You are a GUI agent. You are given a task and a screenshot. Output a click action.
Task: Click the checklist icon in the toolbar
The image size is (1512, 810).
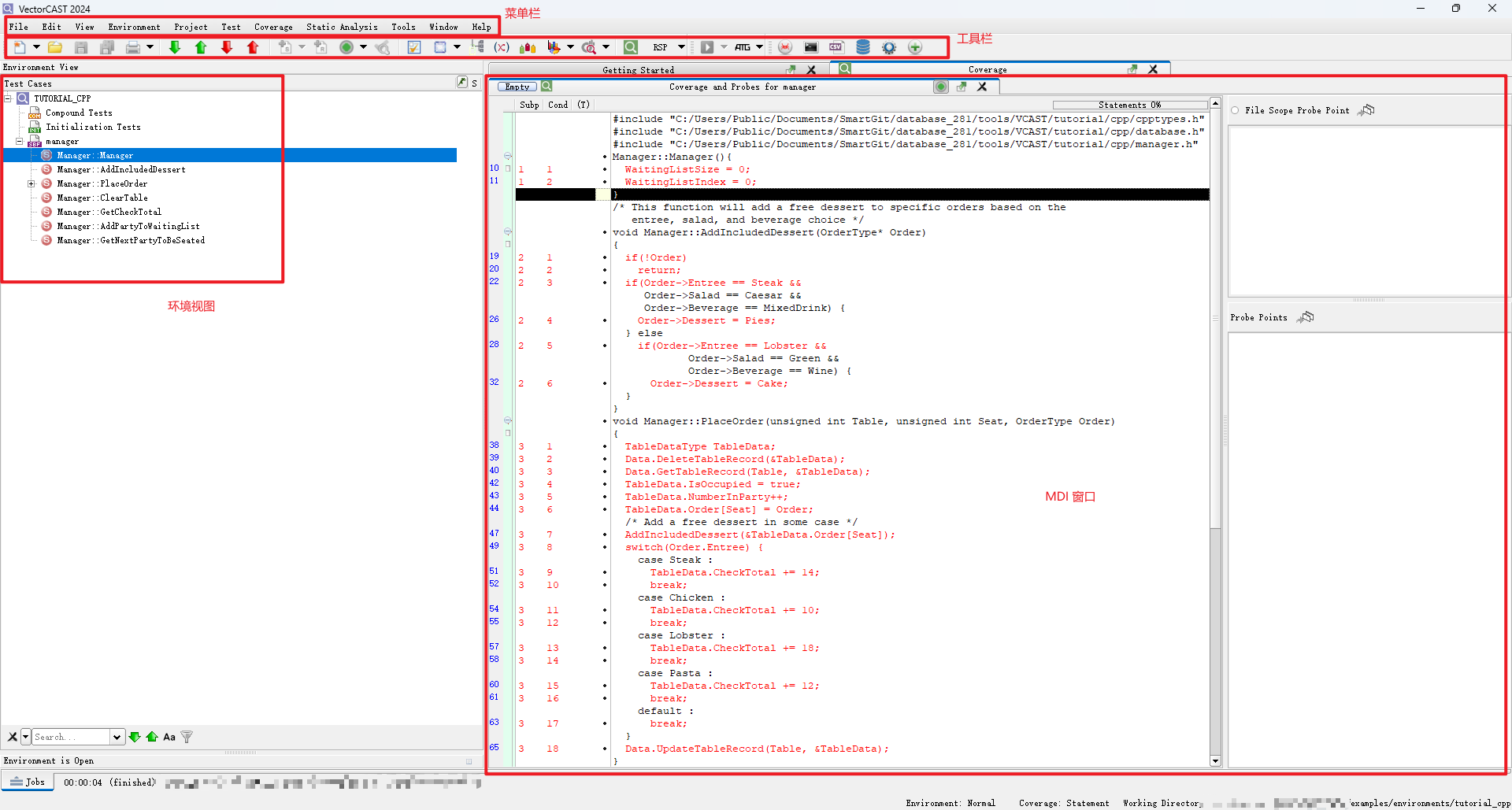pyautogui.click(x=414, y=47)
